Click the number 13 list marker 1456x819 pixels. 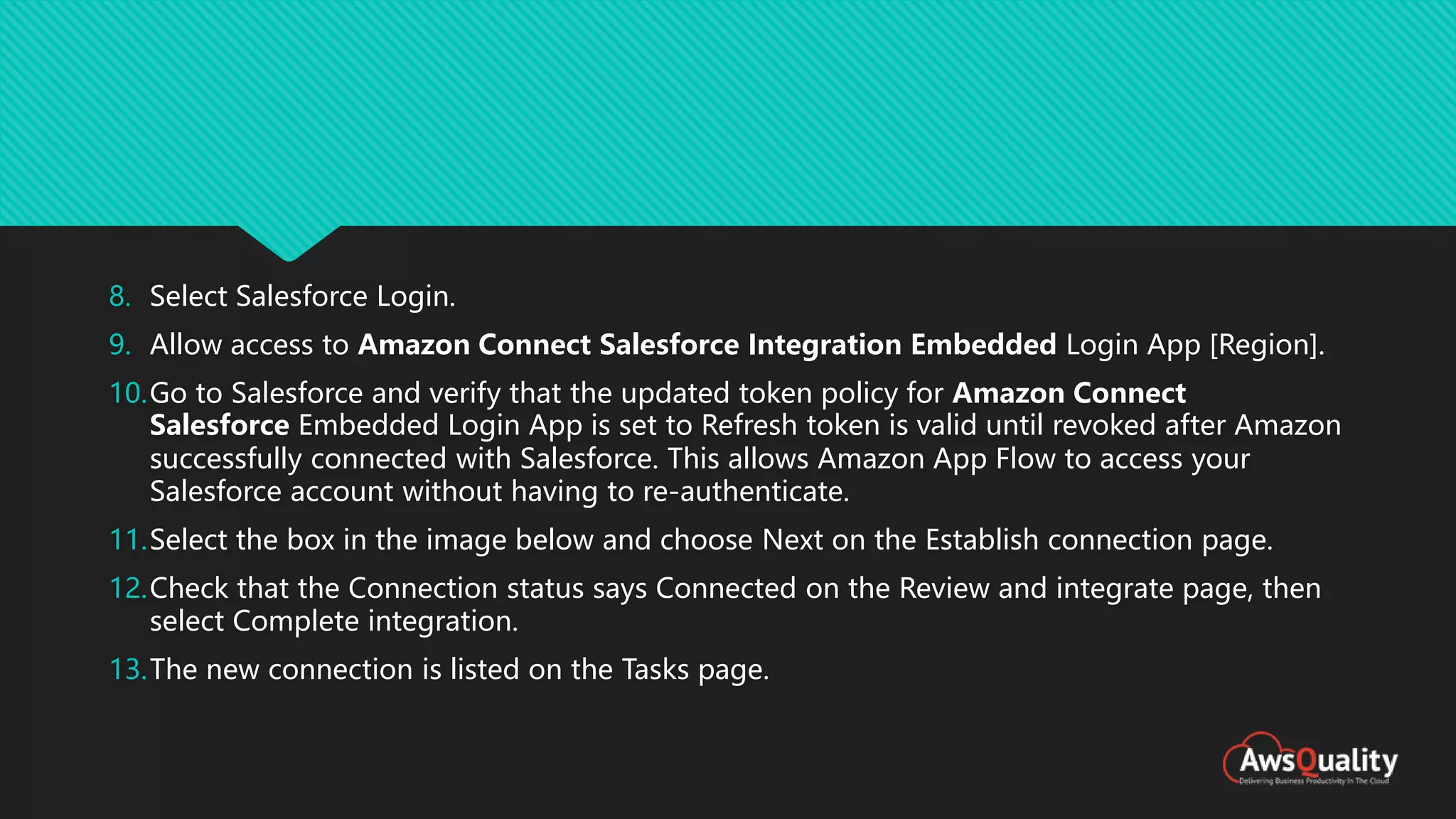128,670
